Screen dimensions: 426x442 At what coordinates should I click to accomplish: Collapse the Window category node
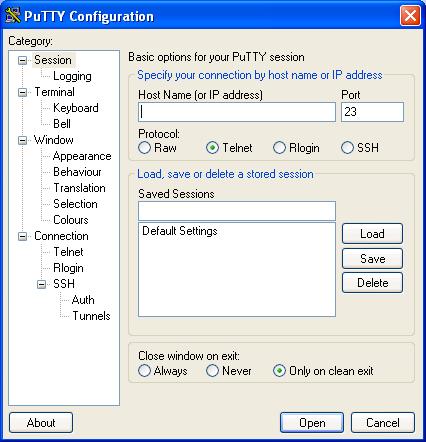pyautogui.click(x=22, y=140)
